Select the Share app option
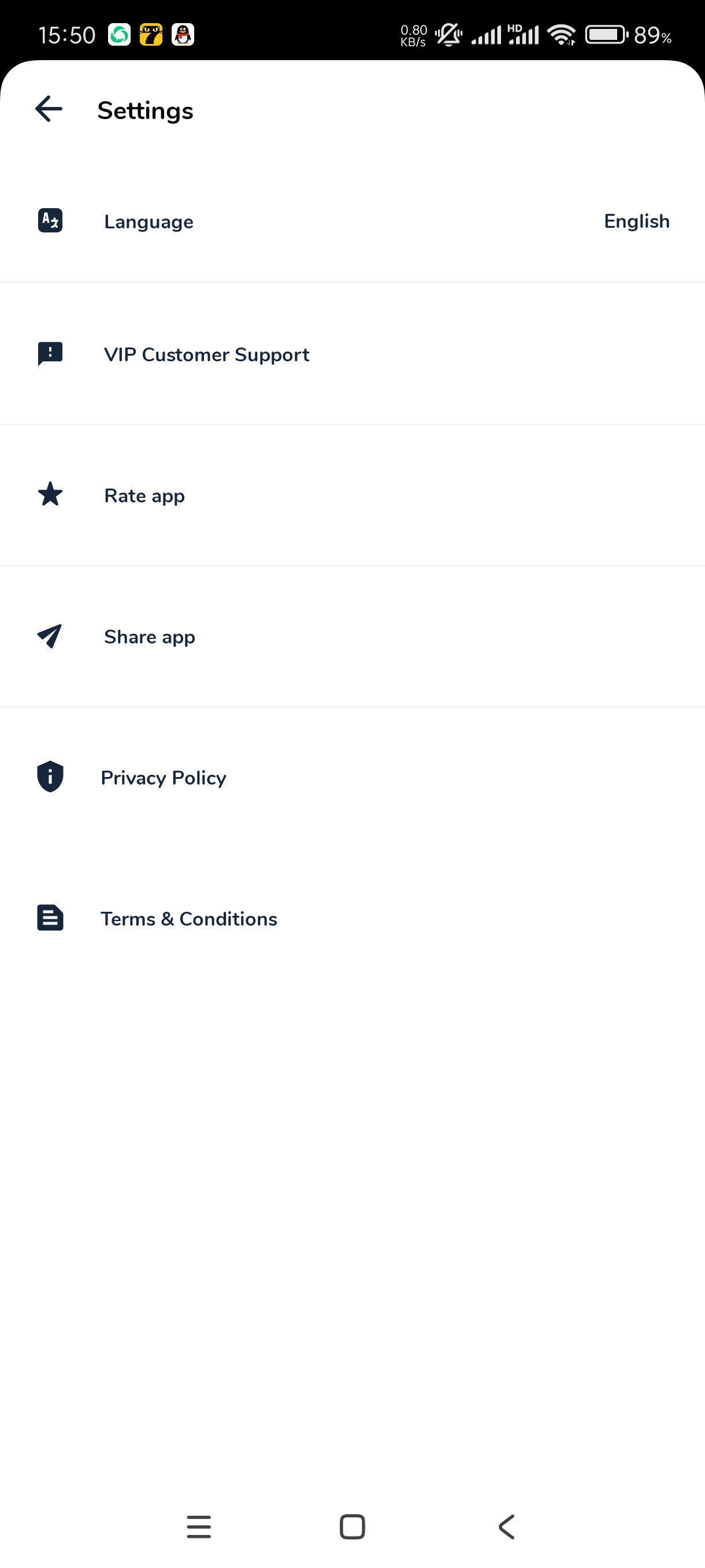The width and height of the screenshot is (705, 1568). (352, 637)
